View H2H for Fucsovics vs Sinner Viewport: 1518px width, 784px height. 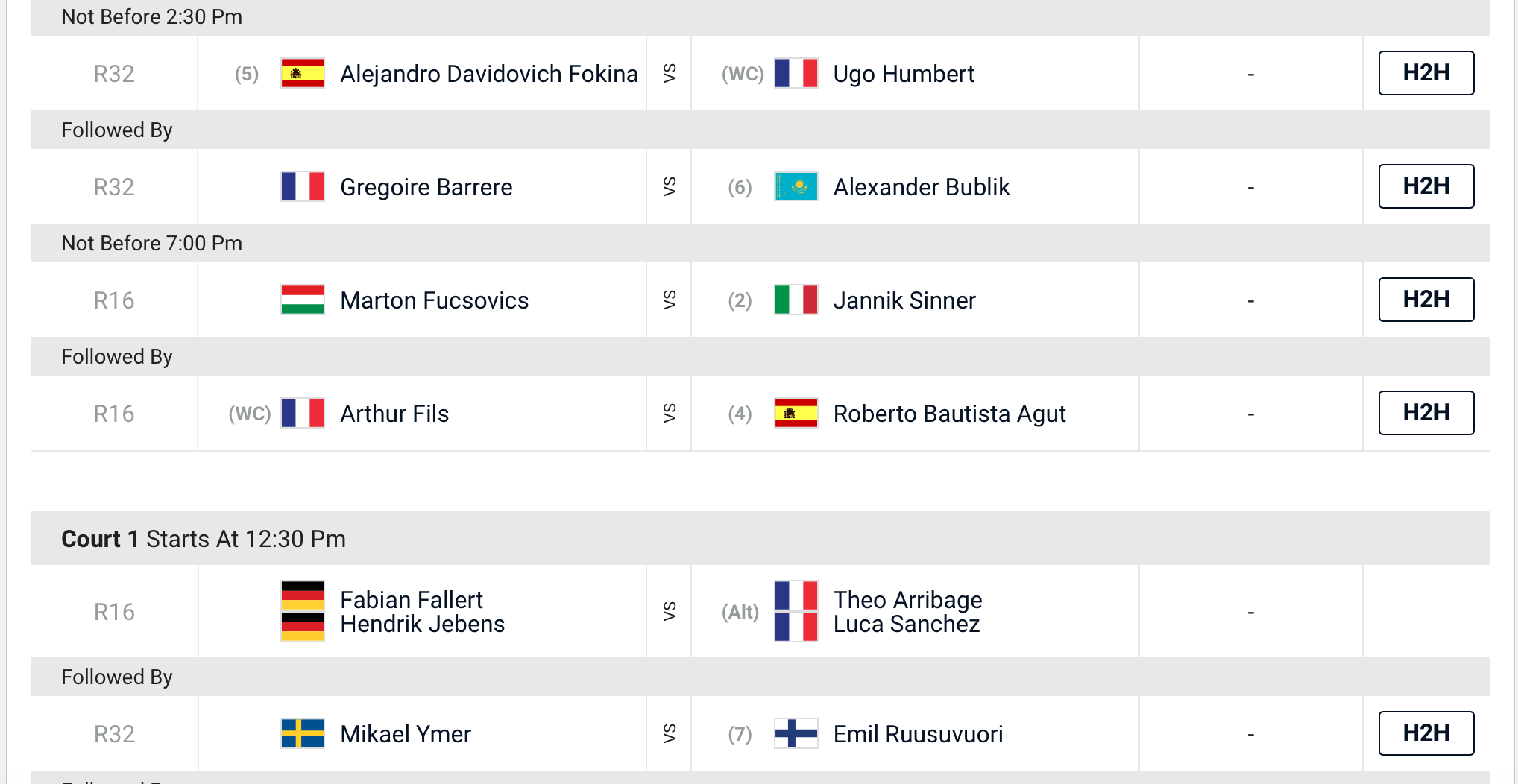[1426, 300]
